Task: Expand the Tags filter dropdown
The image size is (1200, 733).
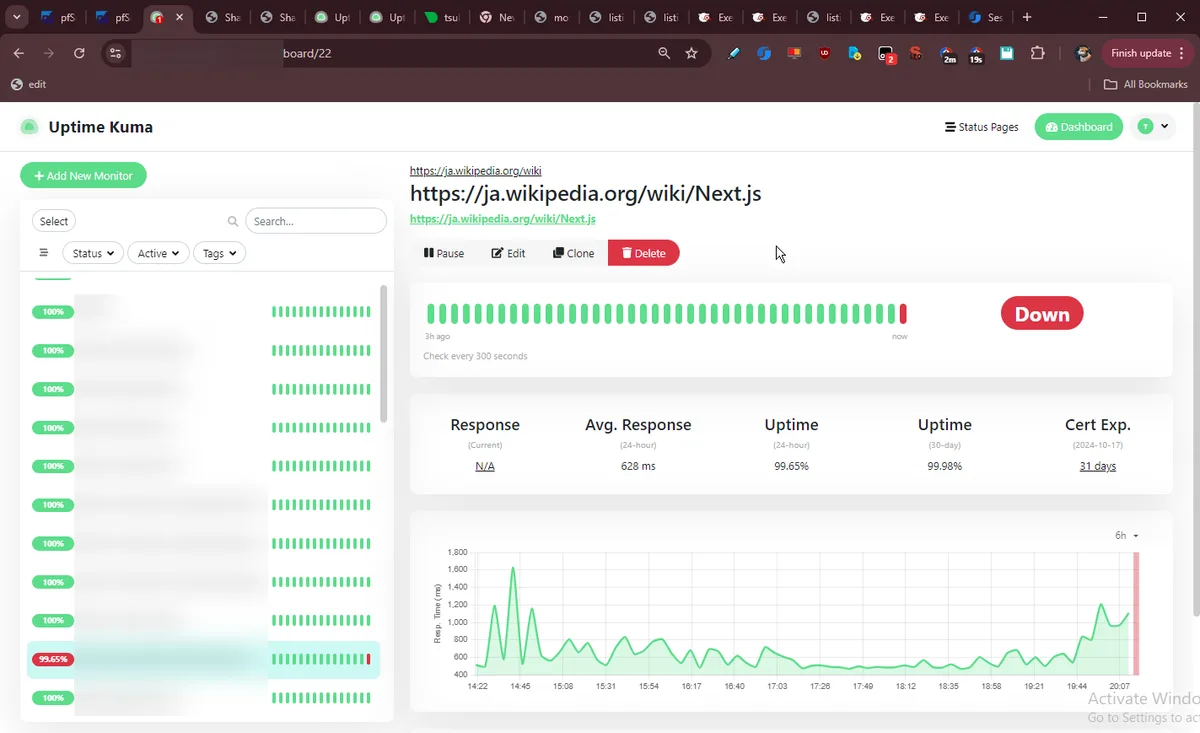Action: click(219, 253)
